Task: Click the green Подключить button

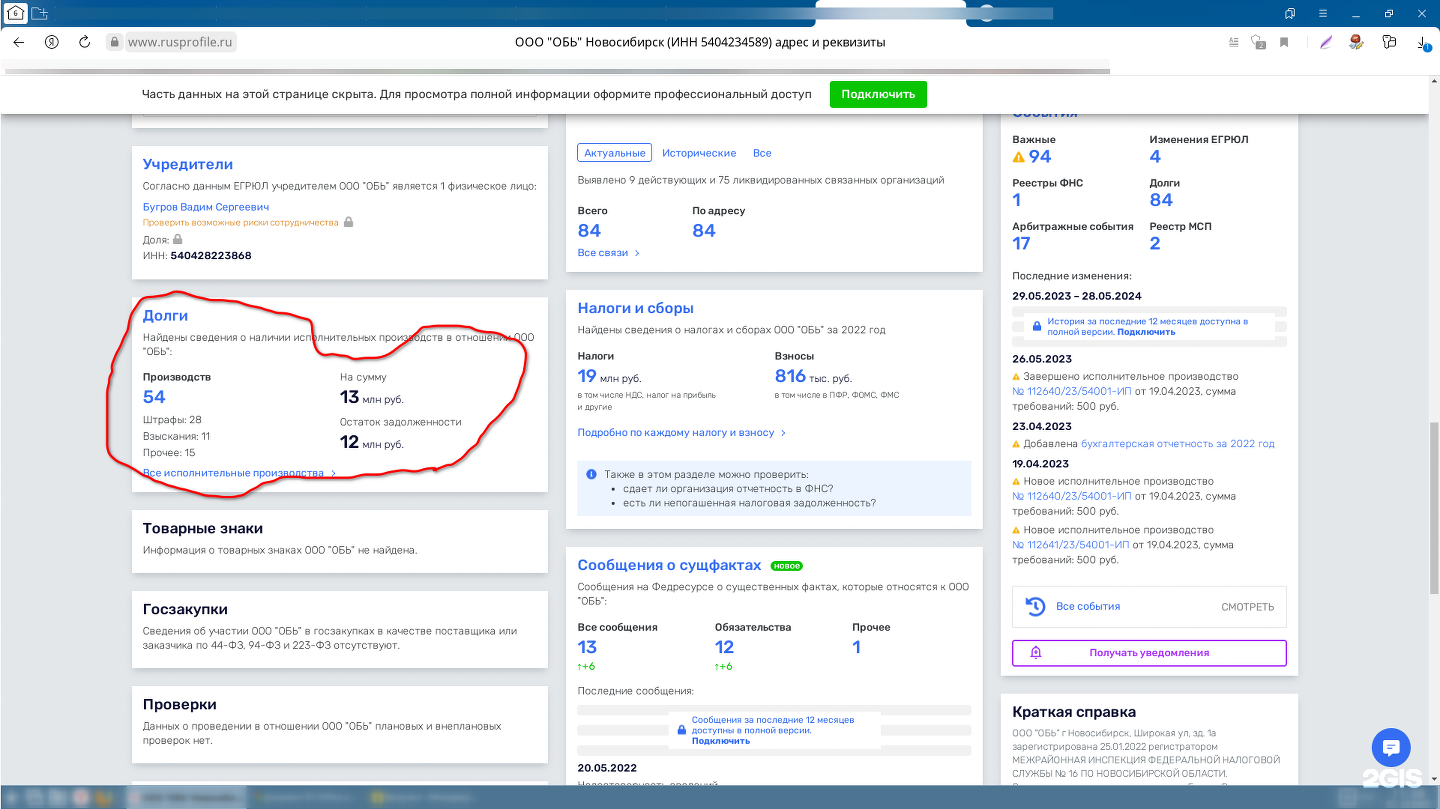Action: click(878, 94)
